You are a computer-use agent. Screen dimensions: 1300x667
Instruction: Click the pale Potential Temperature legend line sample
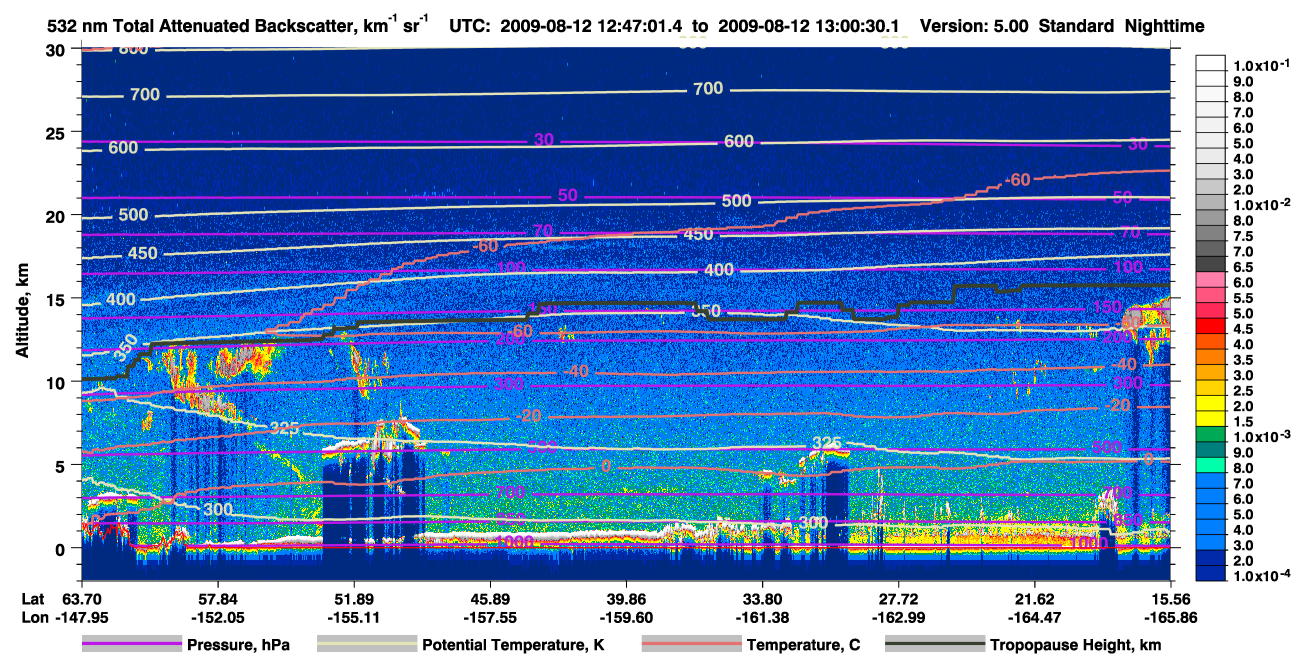coord(367,645)
